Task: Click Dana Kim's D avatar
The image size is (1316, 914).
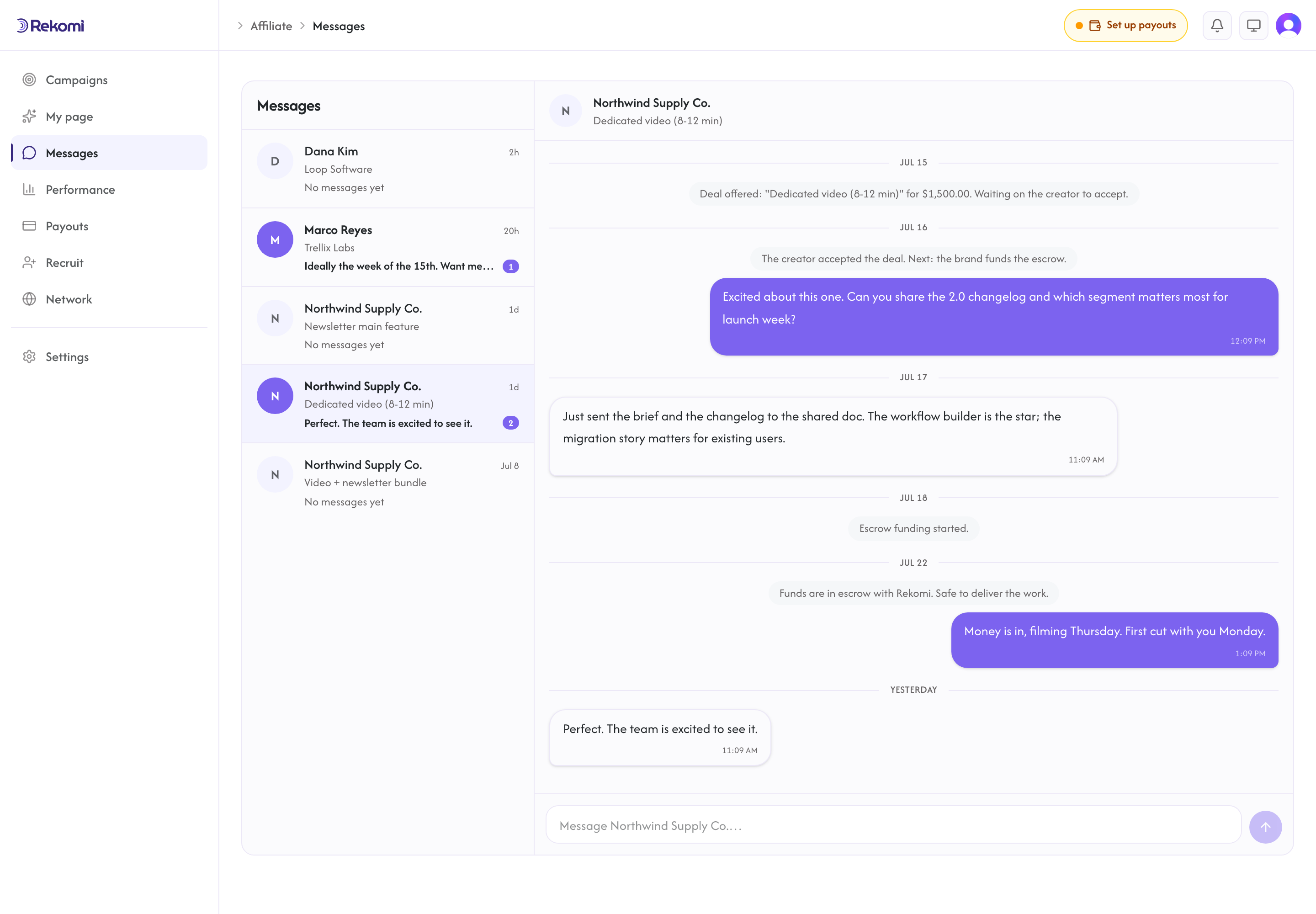Action: coord(275,161)
